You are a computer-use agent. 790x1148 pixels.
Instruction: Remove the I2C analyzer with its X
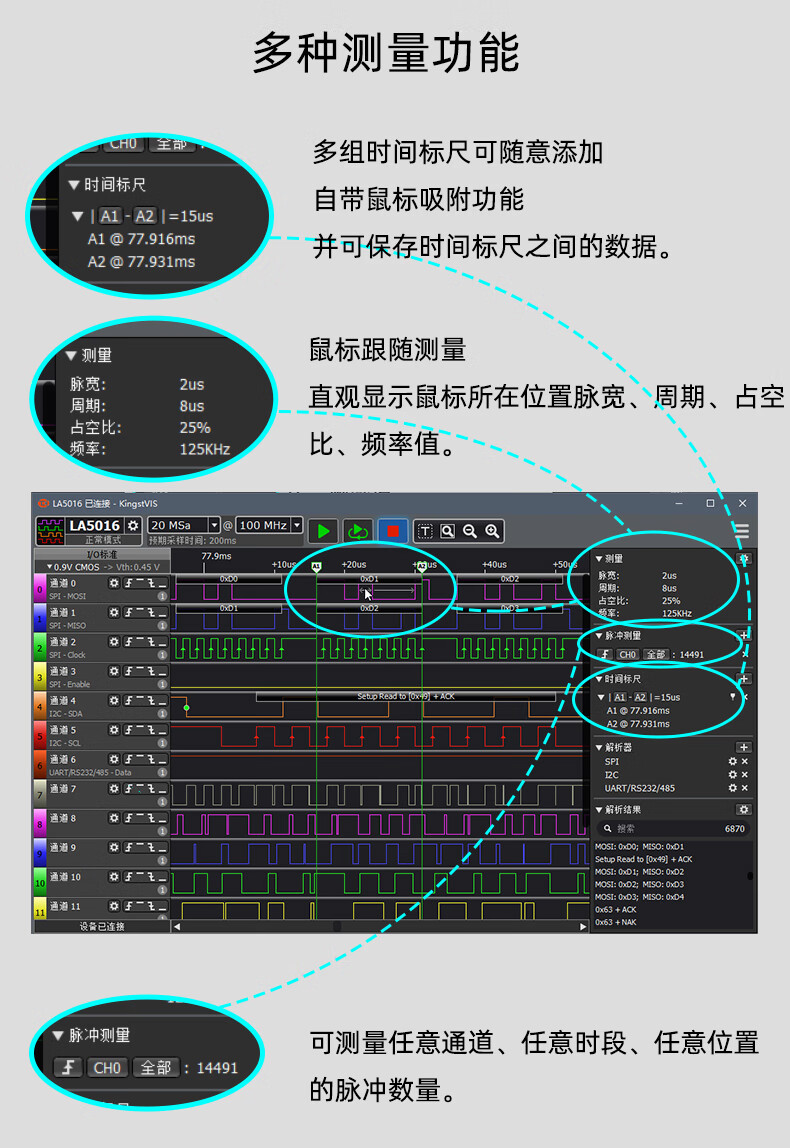pos(744,775)
